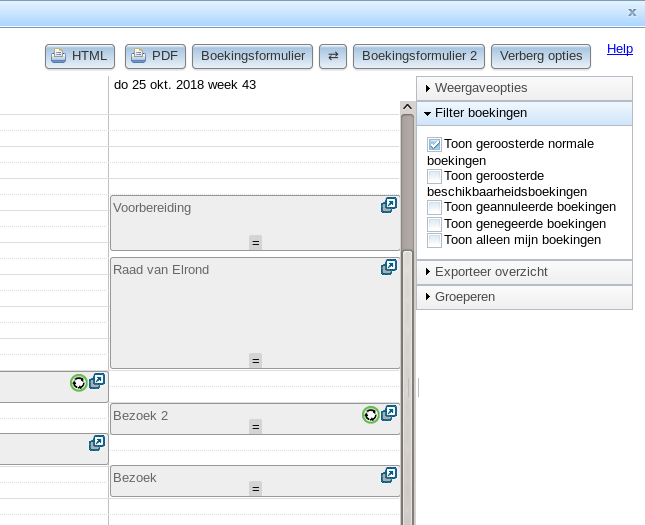Export the schedule via HTML button
The image size is (645, 525).
point(80,56)
